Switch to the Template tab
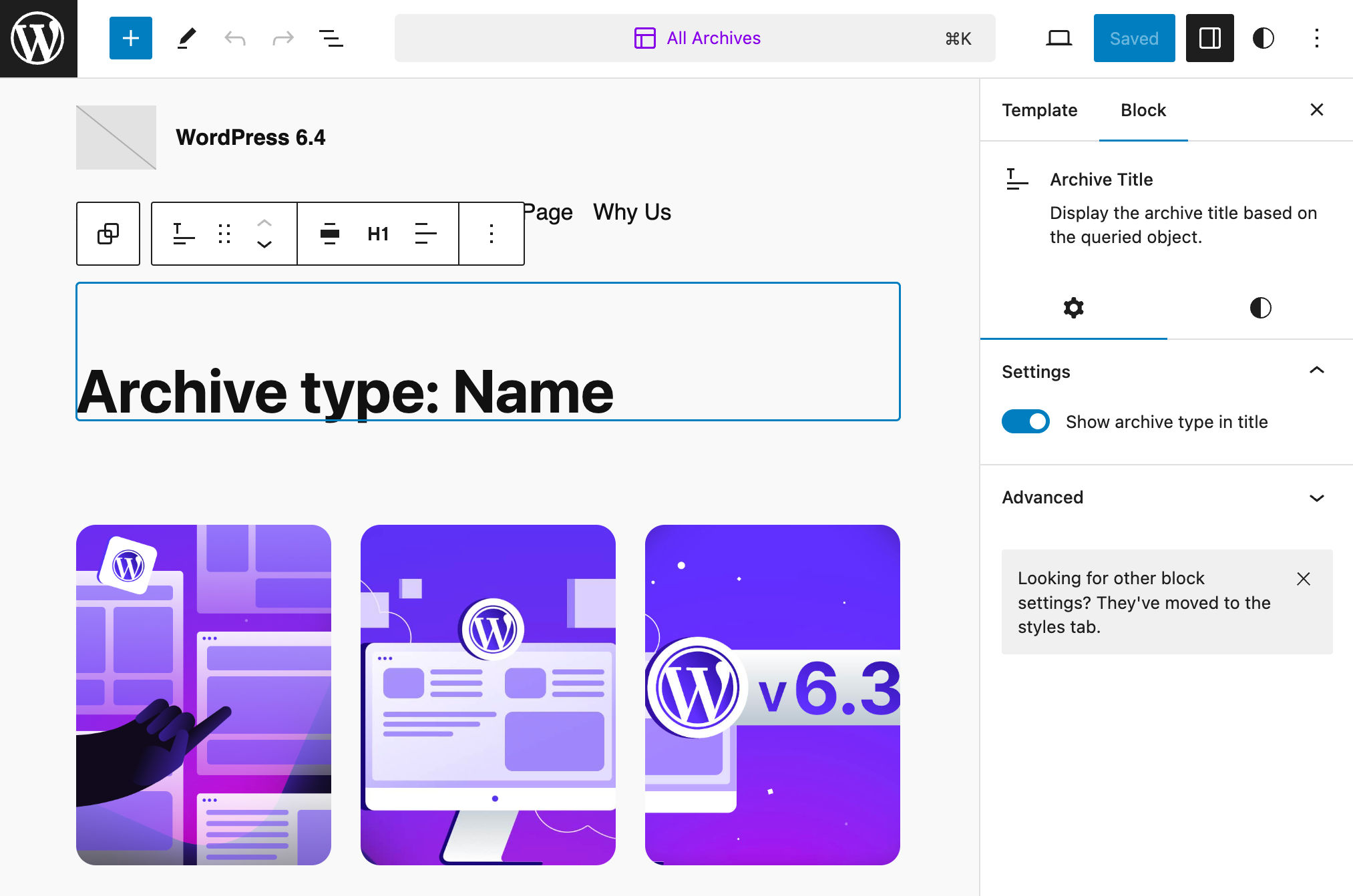Image resolution: width=1353 pixels, height=896 pixels. tap(1040, 110)
